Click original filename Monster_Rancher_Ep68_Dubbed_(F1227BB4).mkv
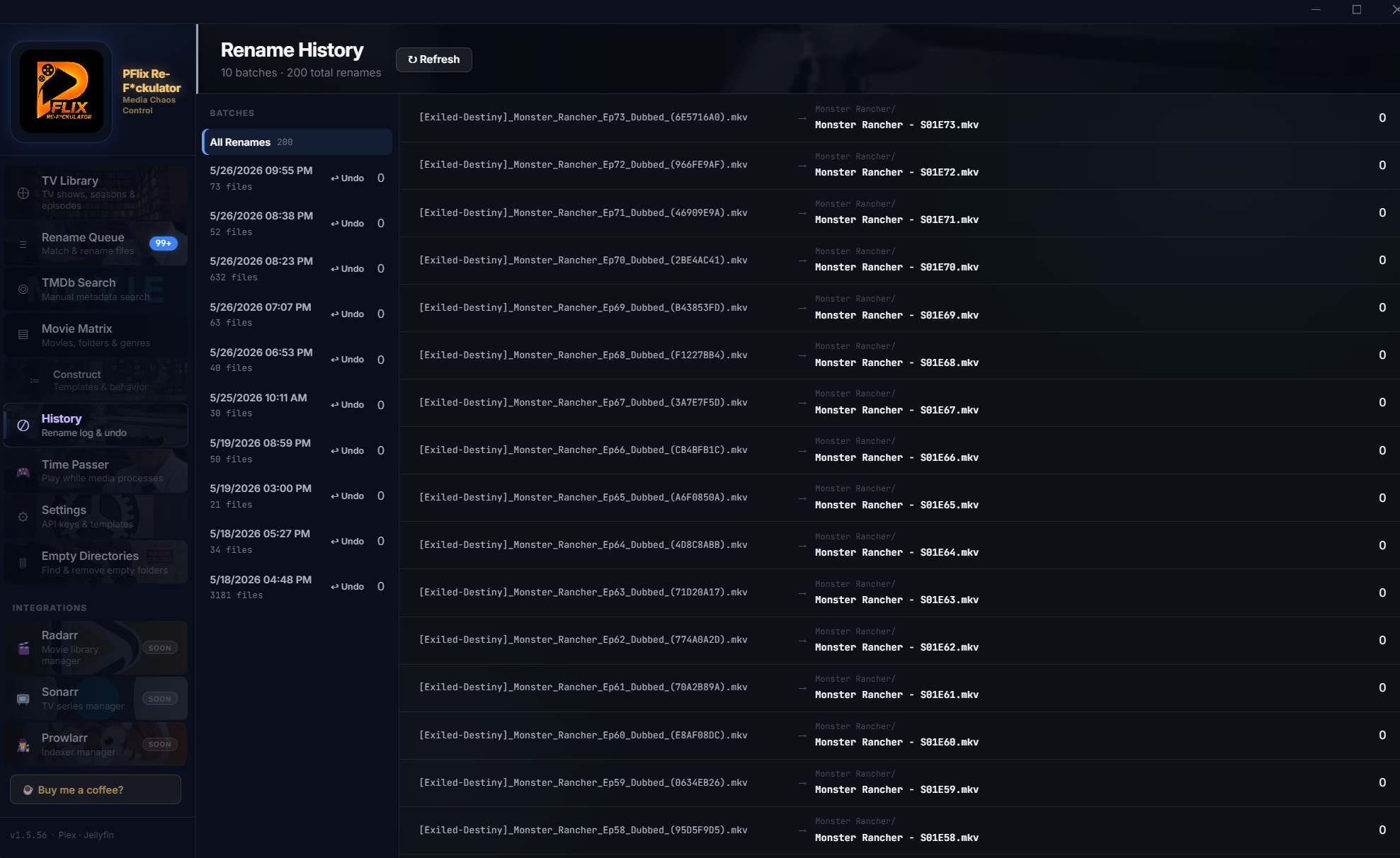This screenshot has height=858, width=1400. click(x=583, y=355)
